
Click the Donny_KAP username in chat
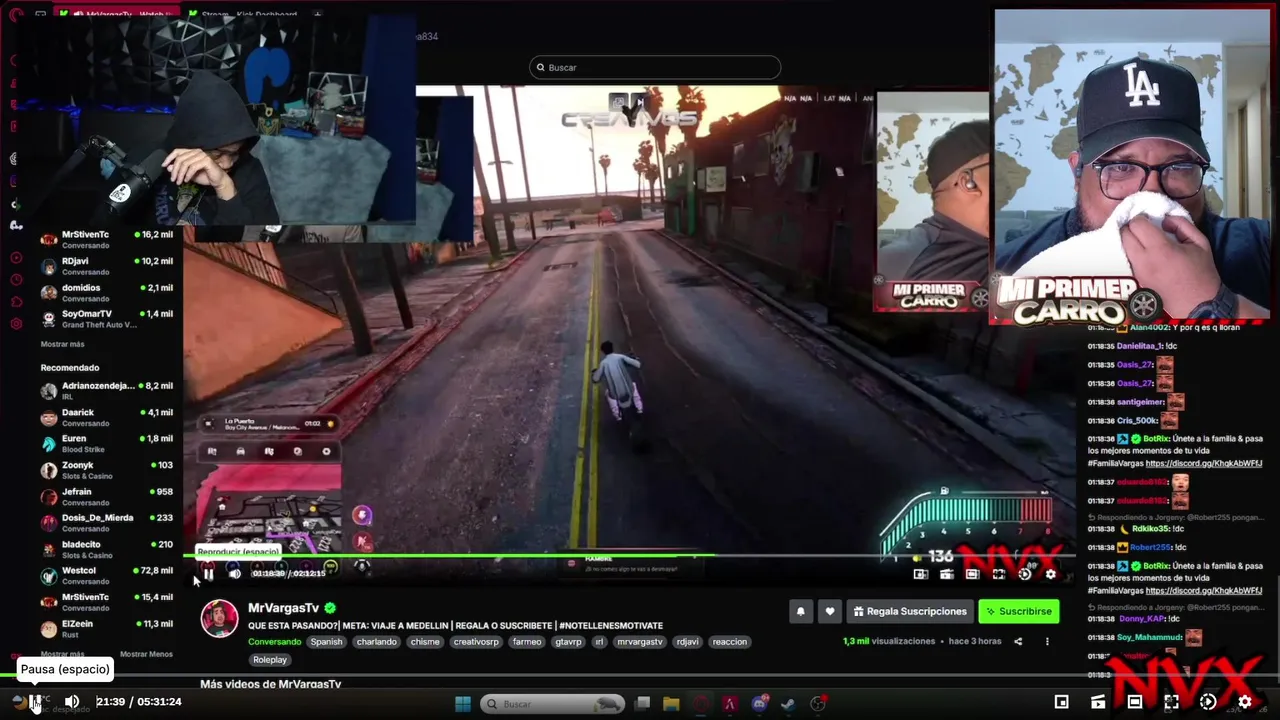(x=1139, y=619)
